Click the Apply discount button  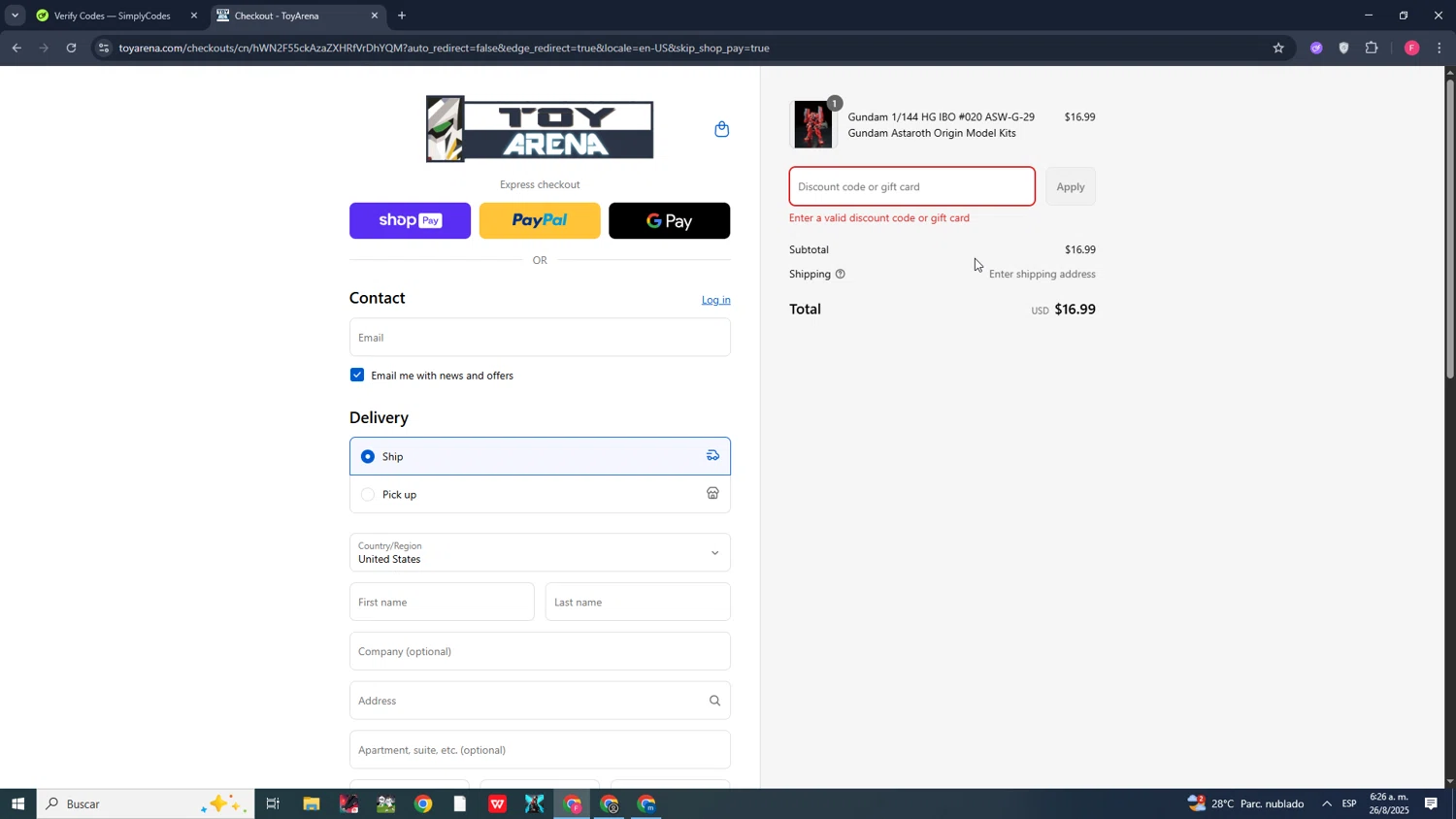pos(1071,186)
